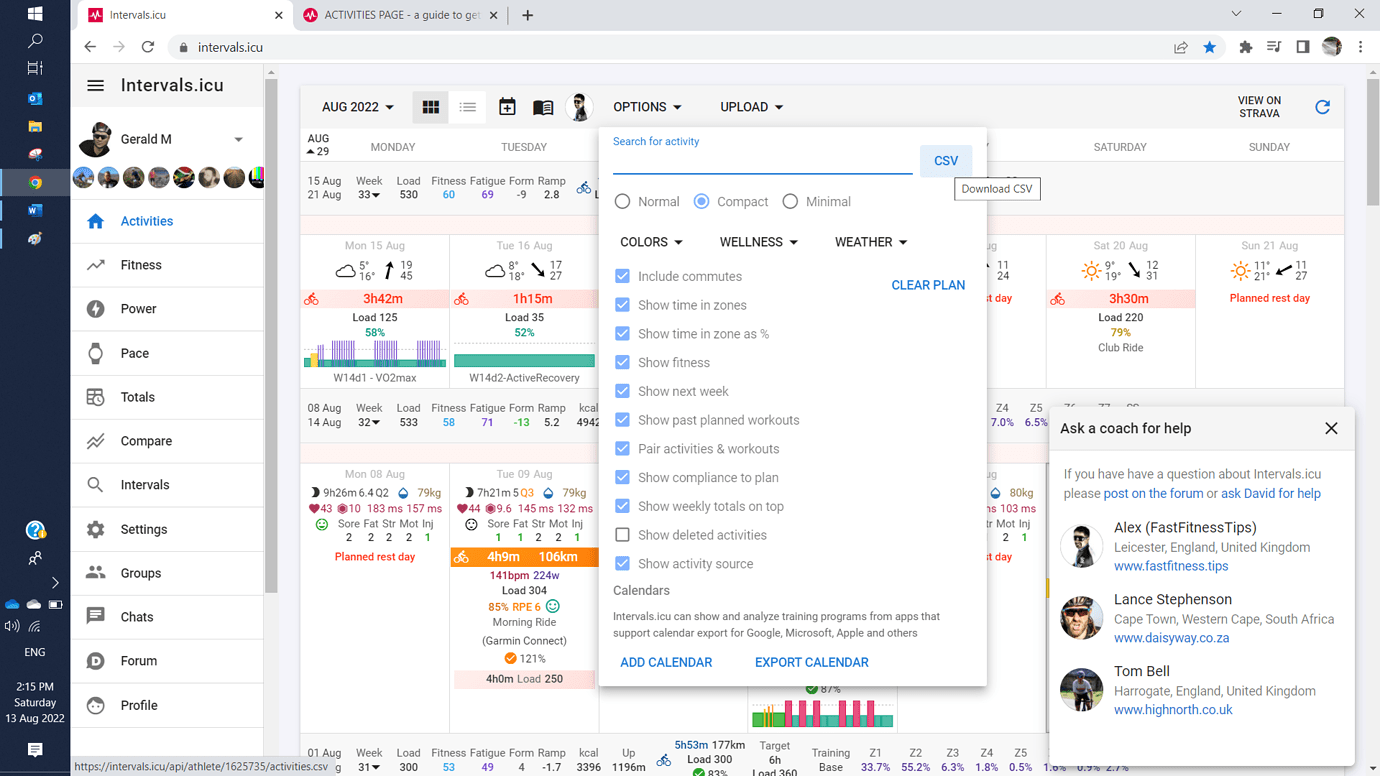Select the Minimal display radio button
This screenshot has width=1380, height=776.
click(790, 202)
